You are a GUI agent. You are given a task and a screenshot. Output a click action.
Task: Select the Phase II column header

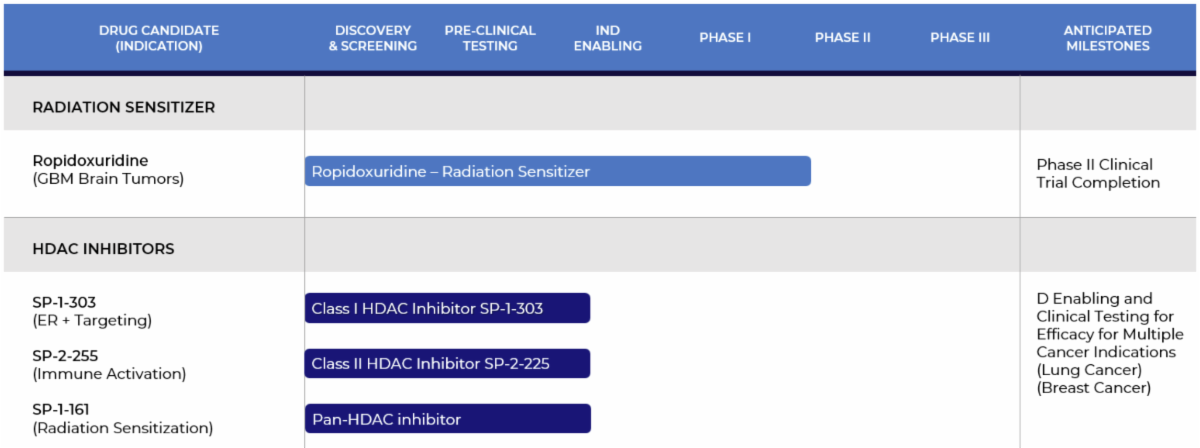pos(843,38)
